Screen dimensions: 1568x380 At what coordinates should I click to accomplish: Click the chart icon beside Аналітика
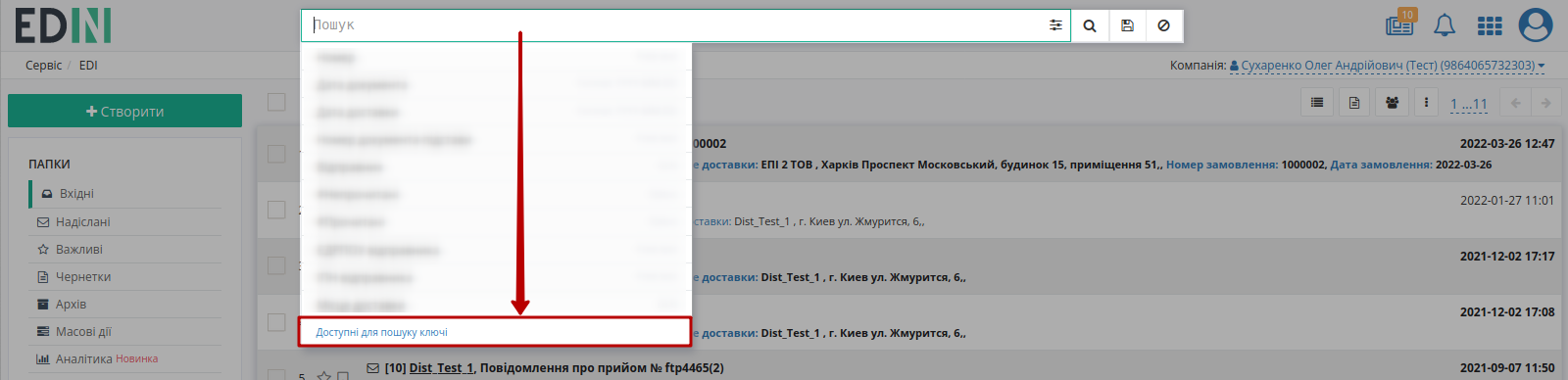(x=43, y=359)
